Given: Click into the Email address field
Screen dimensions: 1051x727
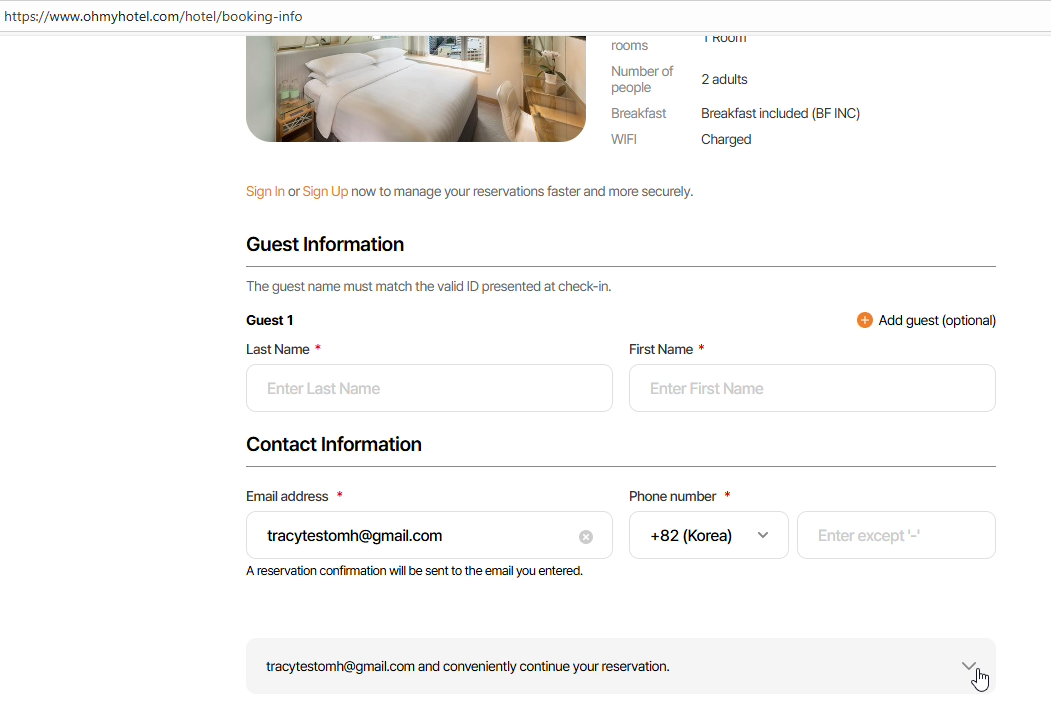Looking at the screenshot, I should click(410, 536).
